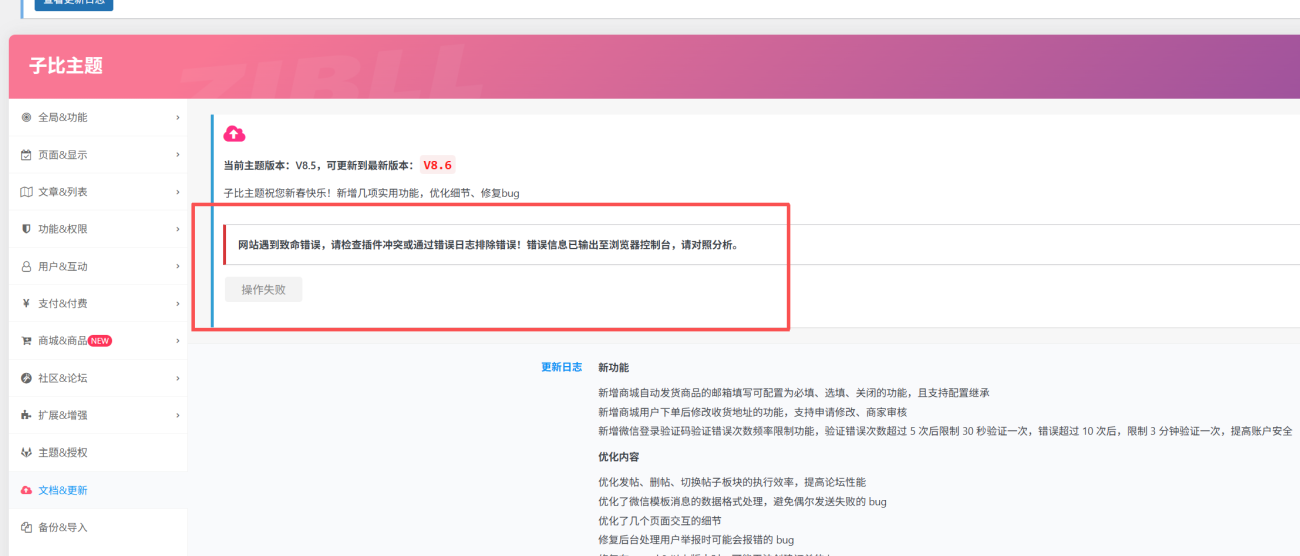This screenshot has height=556, width=1300.
Task: Click the 主题&授权 icon
Action: (x=27, y=453)
